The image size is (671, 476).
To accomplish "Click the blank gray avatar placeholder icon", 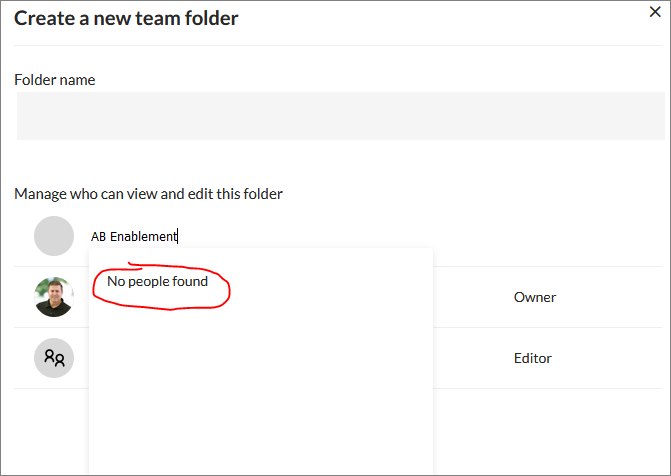I will [x=54, y=236].
